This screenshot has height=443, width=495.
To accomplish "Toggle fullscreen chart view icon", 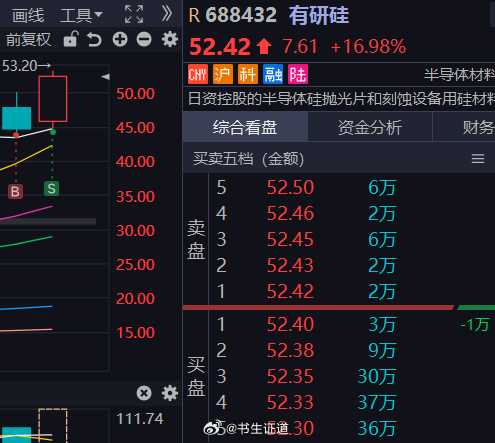I will (134, 14).
